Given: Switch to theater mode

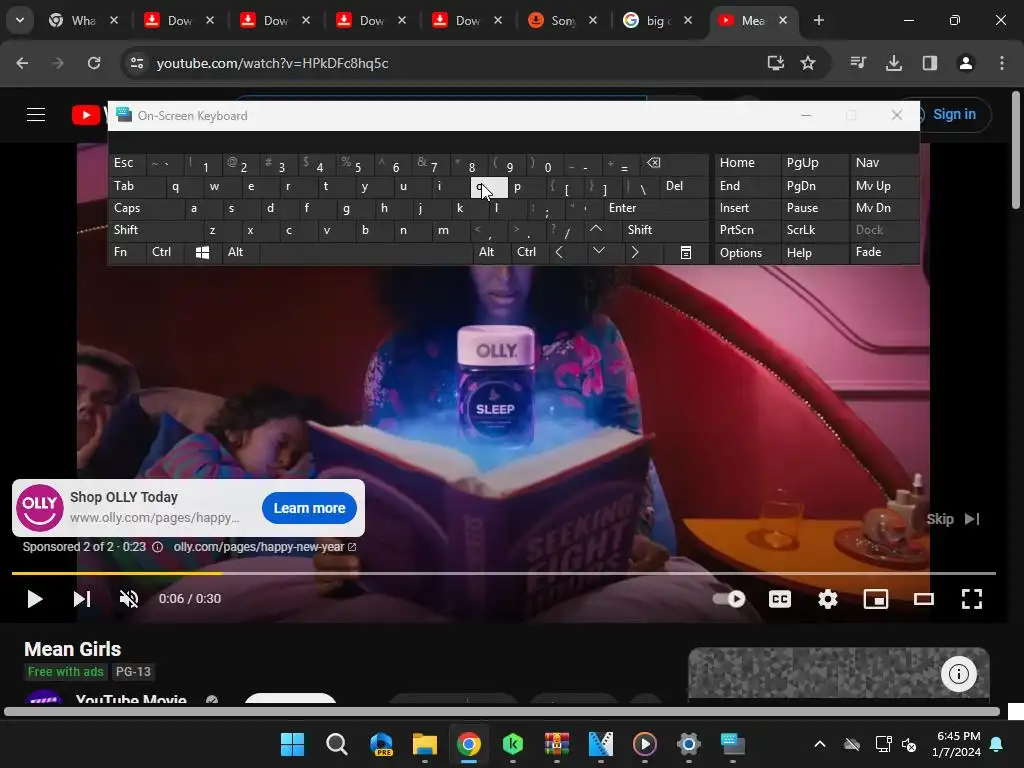Looking at the screenshot, I should 923,599.
